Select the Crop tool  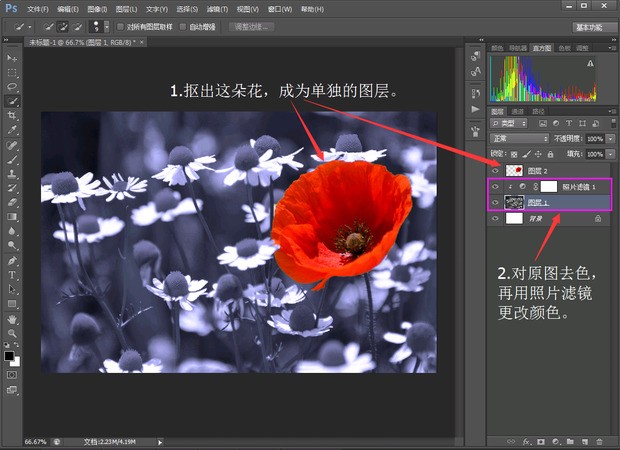pos(12,115)
